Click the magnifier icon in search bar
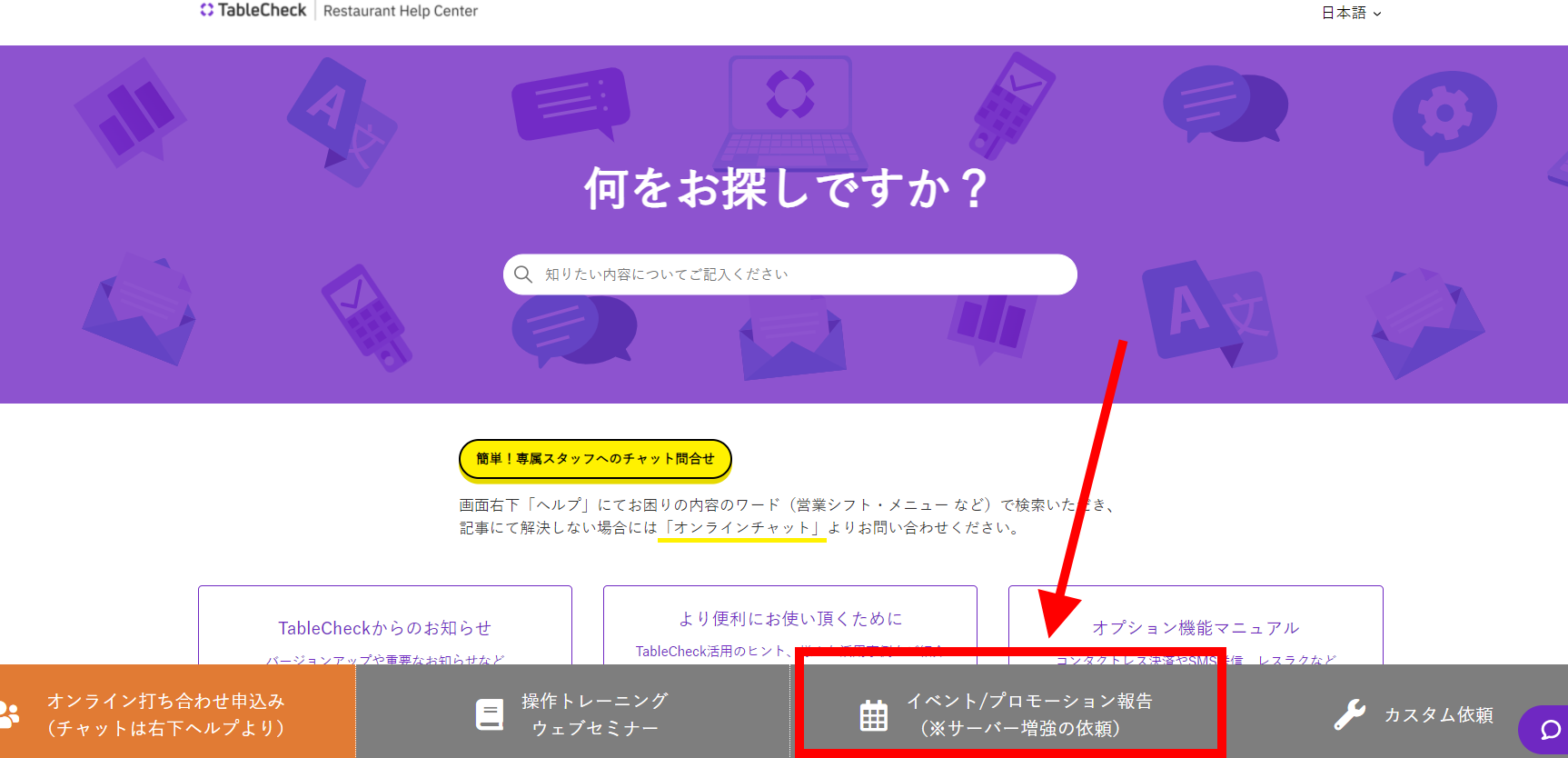Screen dimensions: 1568x758 (x=523, y=274)
